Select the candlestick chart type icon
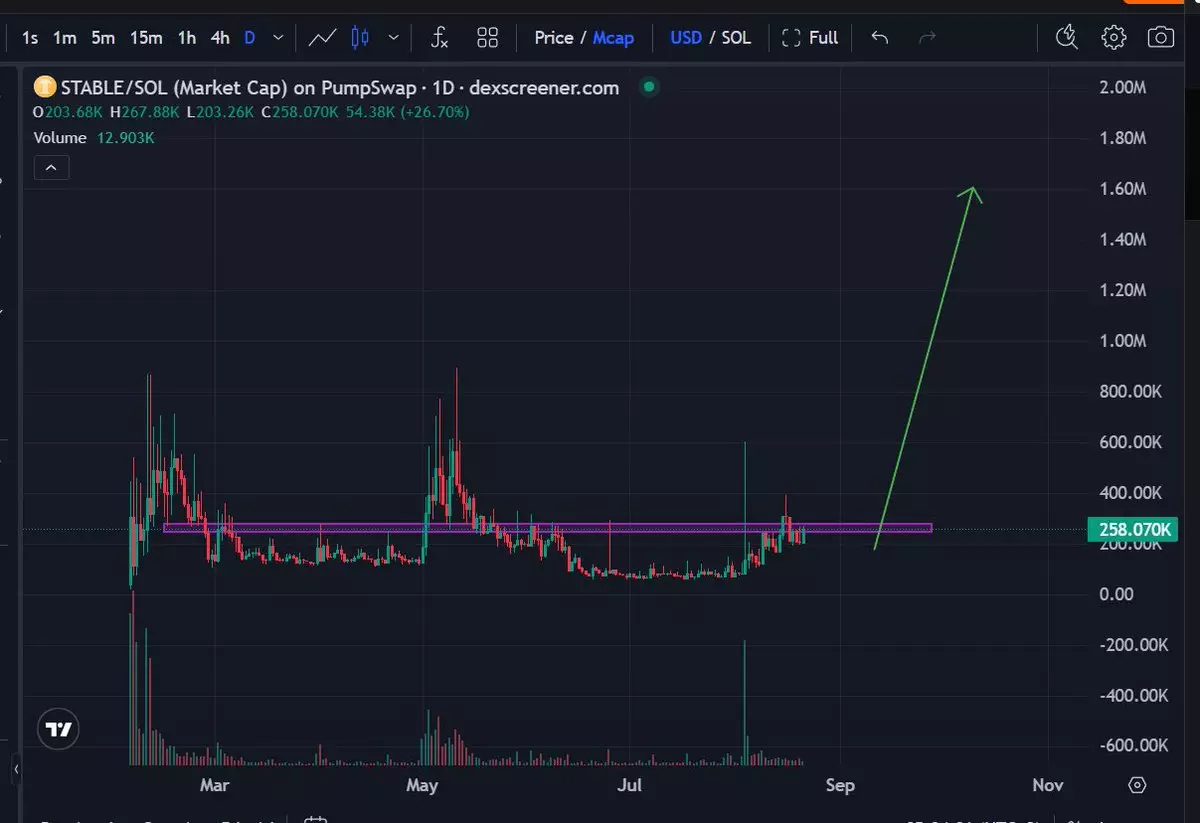 361,38
